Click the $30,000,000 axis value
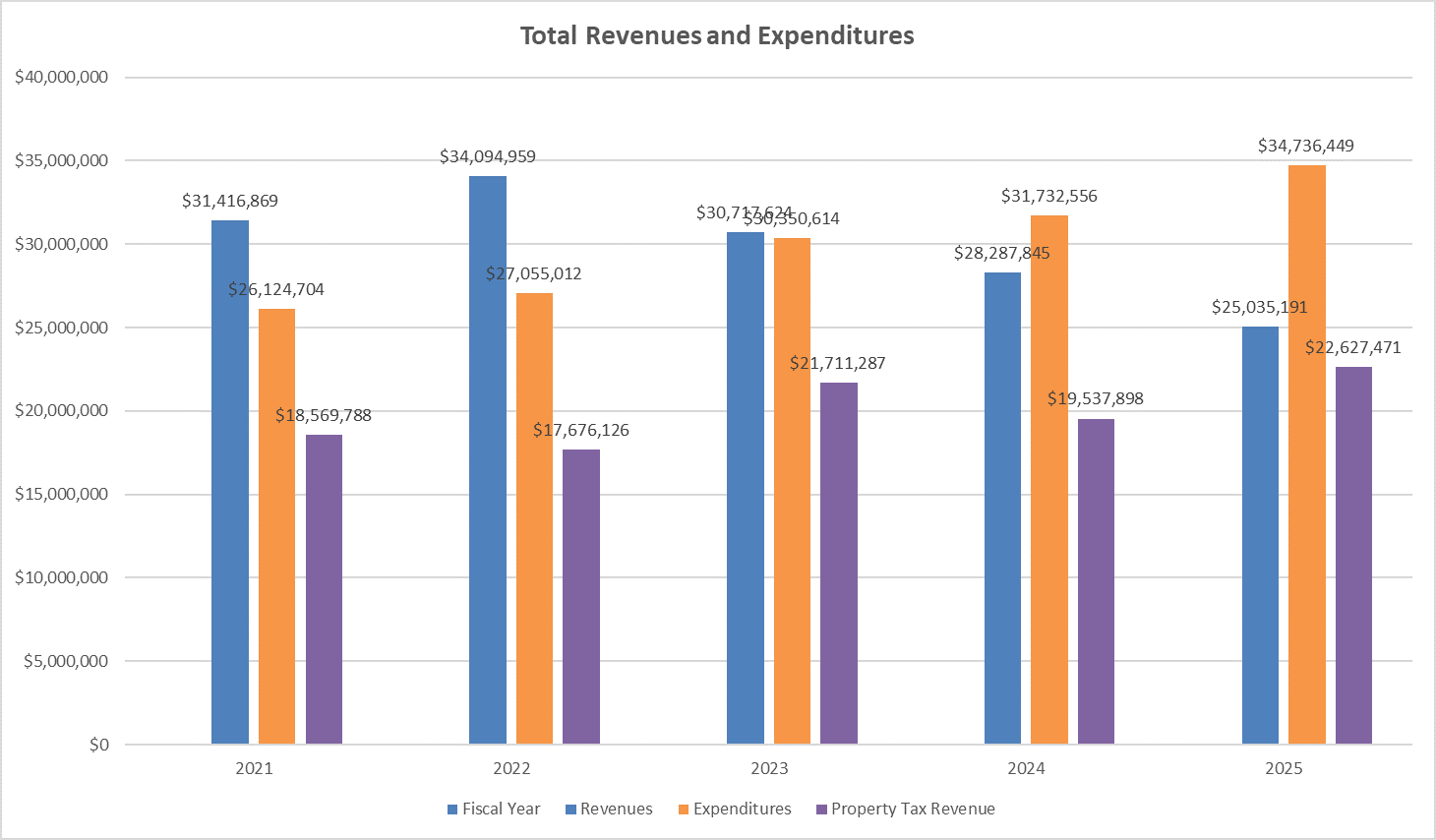Image resolution: width=1436 pixels, height=840 pixels. pyautogui.click(x=61, y=244)
